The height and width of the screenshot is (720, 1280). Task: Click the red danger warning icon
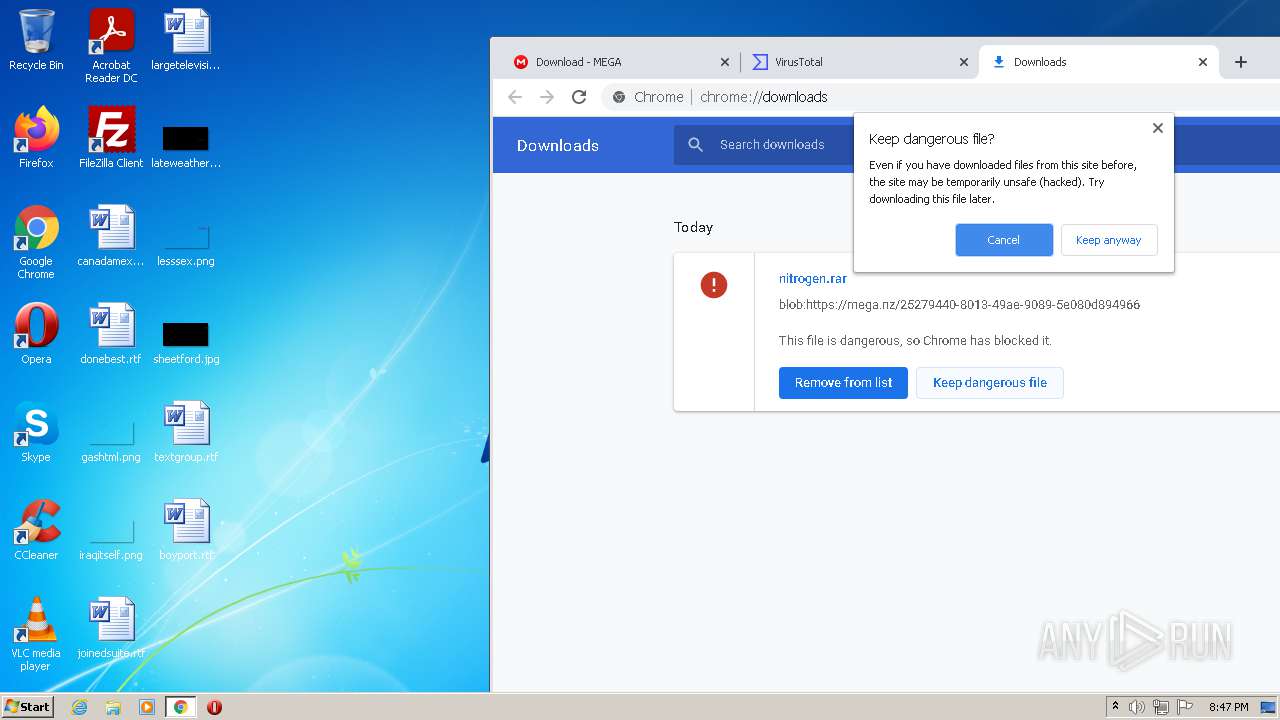714,285
